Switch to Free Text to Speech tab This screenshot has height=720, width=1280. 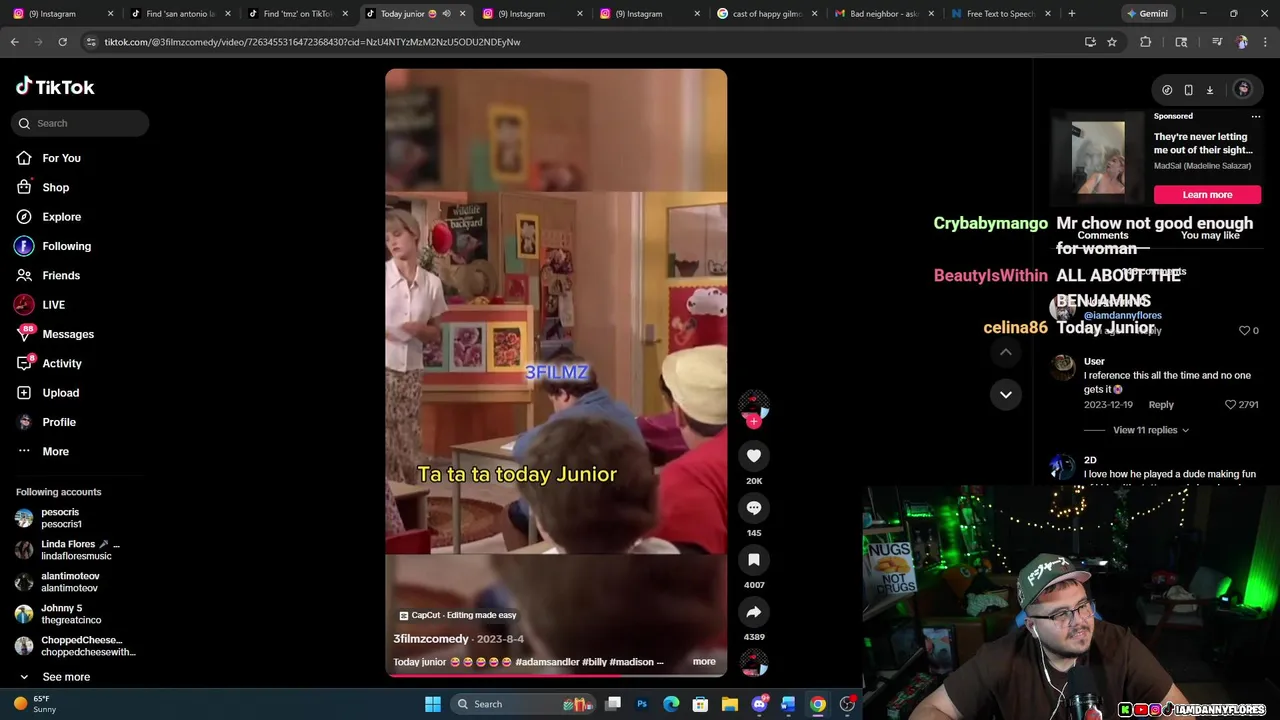click(x=1002, y=14)
